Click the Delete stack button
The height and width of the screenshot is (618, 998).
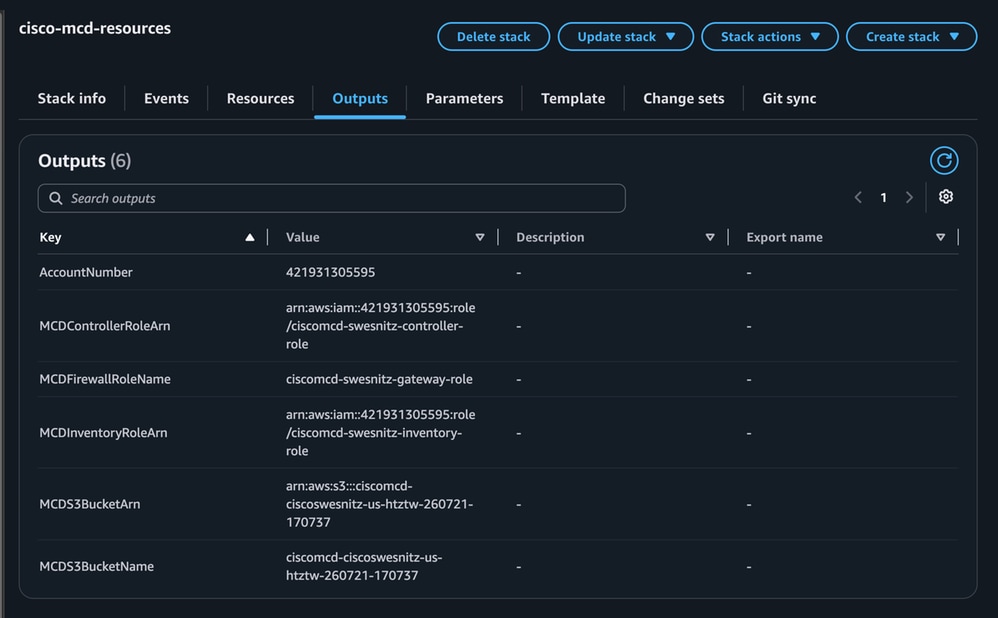[493, 37]
